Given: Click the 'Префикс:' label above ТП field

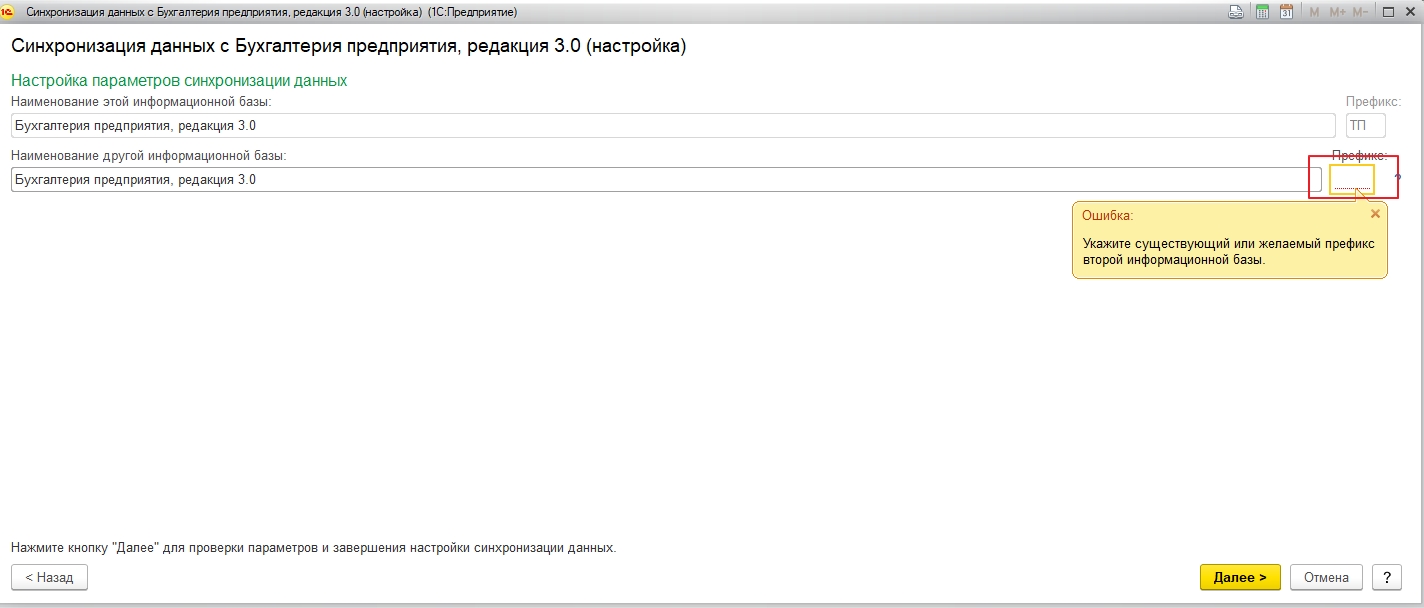Looking at the screenshot, I should [x=1374, y=101].
